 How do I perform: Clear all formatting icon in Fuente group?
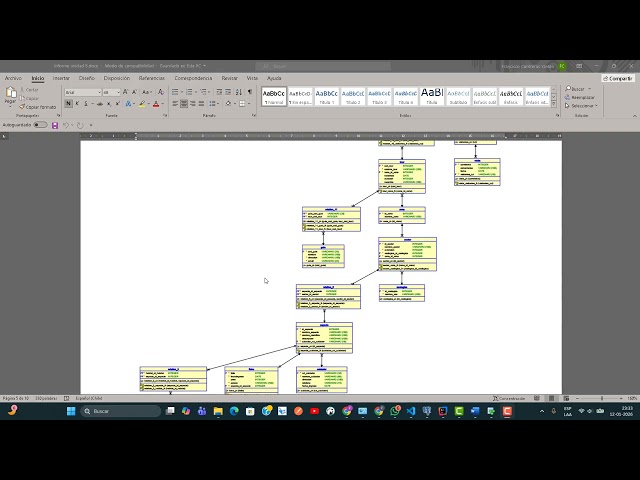161,92
